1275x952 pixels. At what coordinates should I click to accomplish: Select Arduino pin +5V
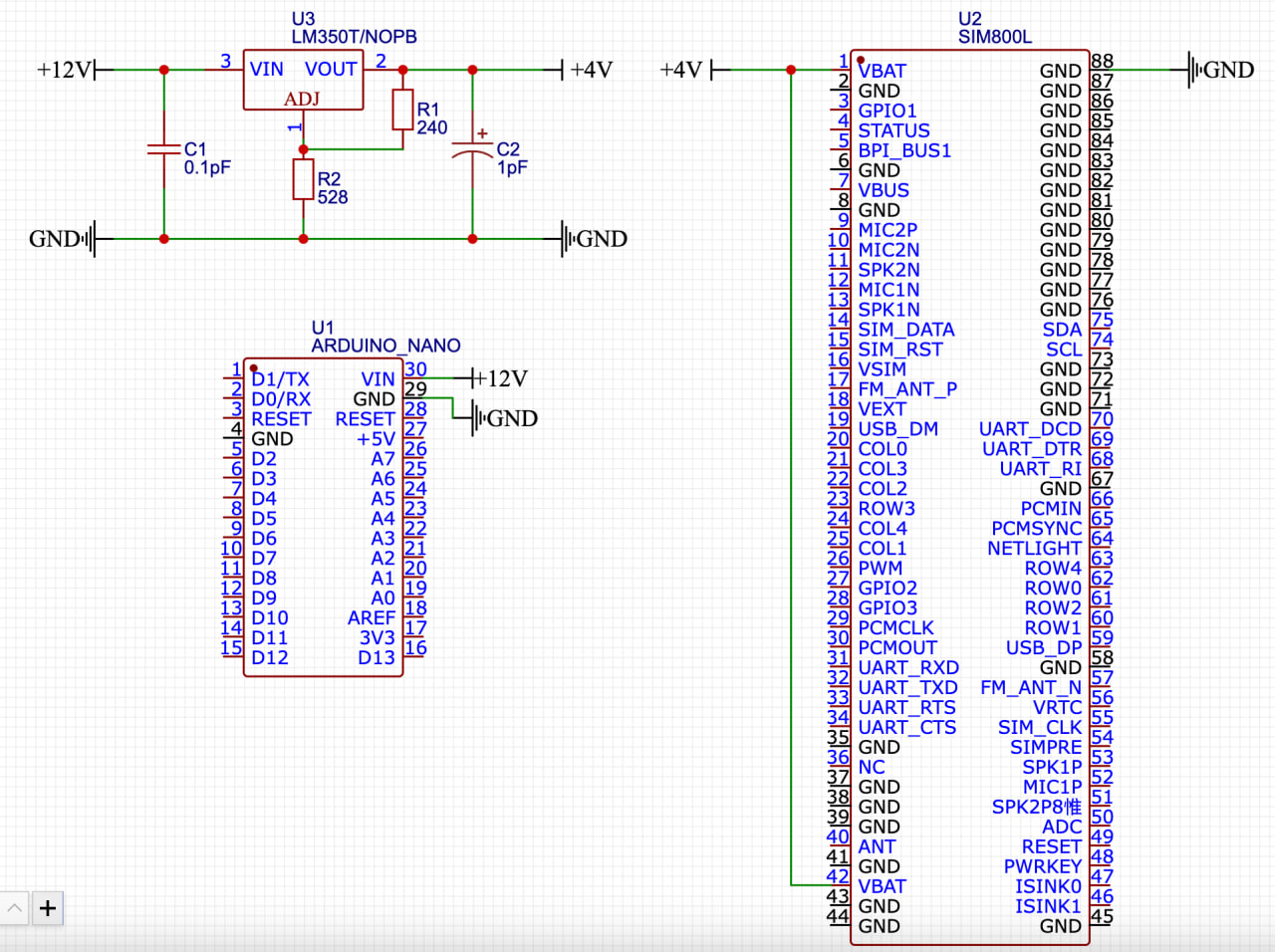377,439
